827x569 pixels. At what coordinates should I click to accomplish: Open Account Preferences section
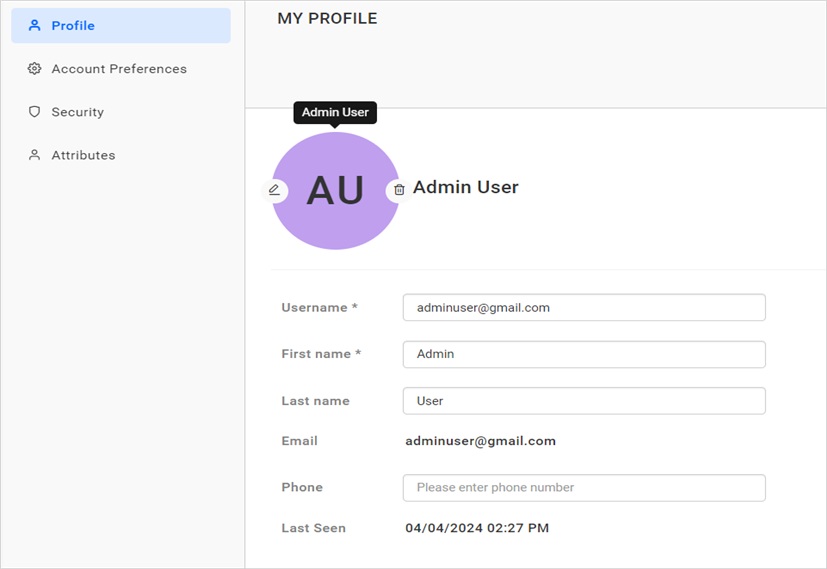coord(121,69)
